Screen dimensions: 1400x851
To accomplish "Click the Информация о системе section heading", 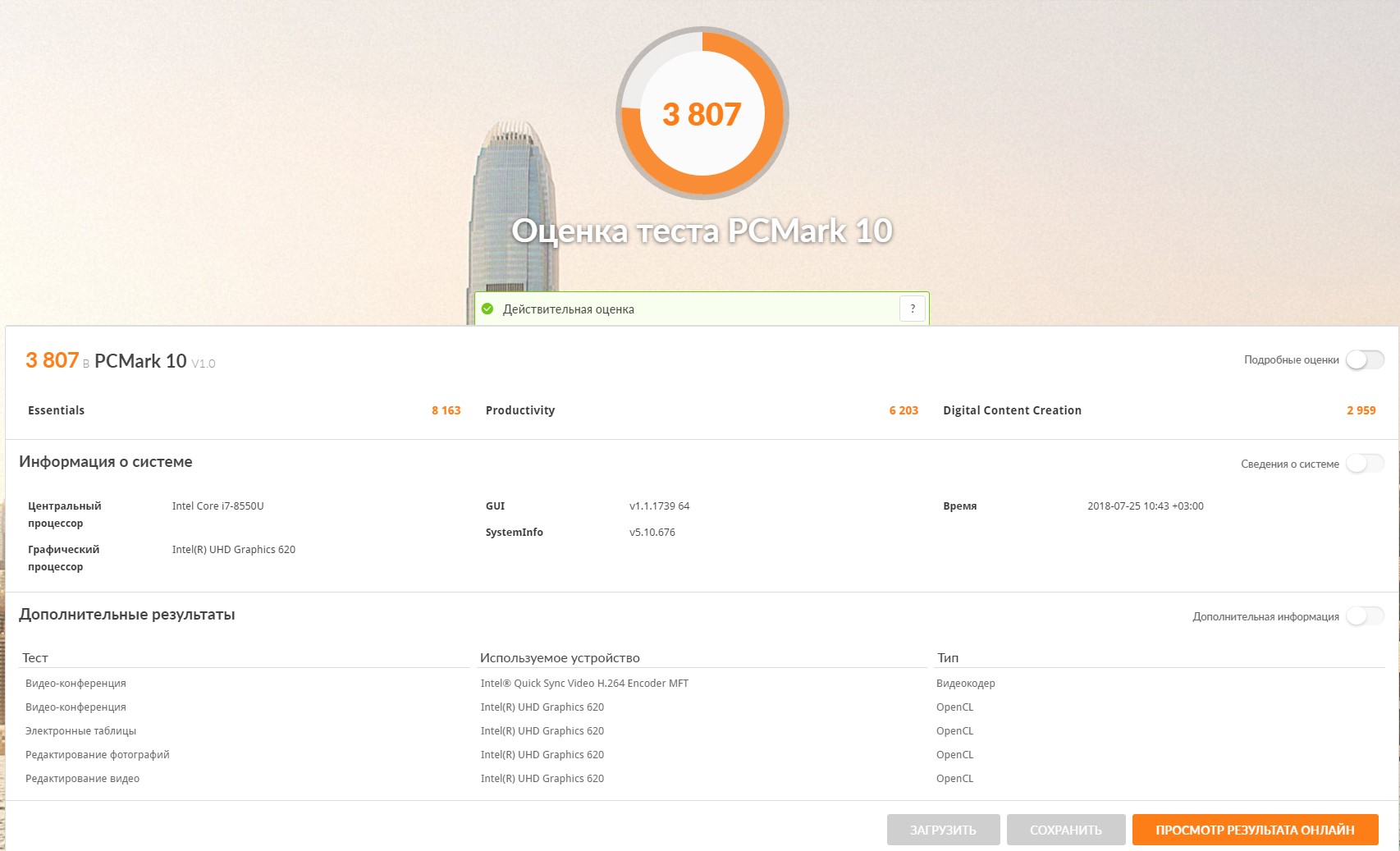I will [x=105, y=462].
